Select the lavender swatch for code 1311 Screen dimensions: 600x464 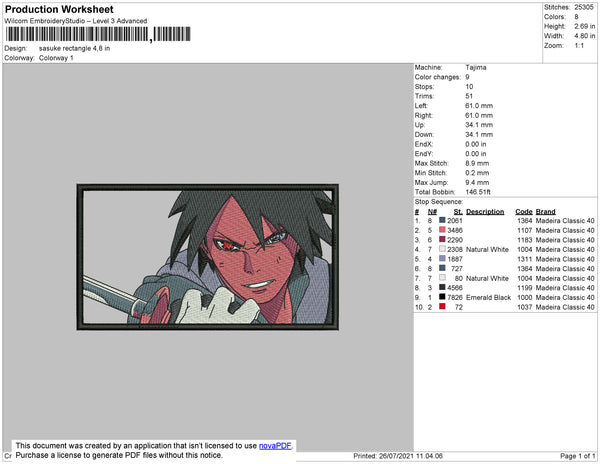442,259
